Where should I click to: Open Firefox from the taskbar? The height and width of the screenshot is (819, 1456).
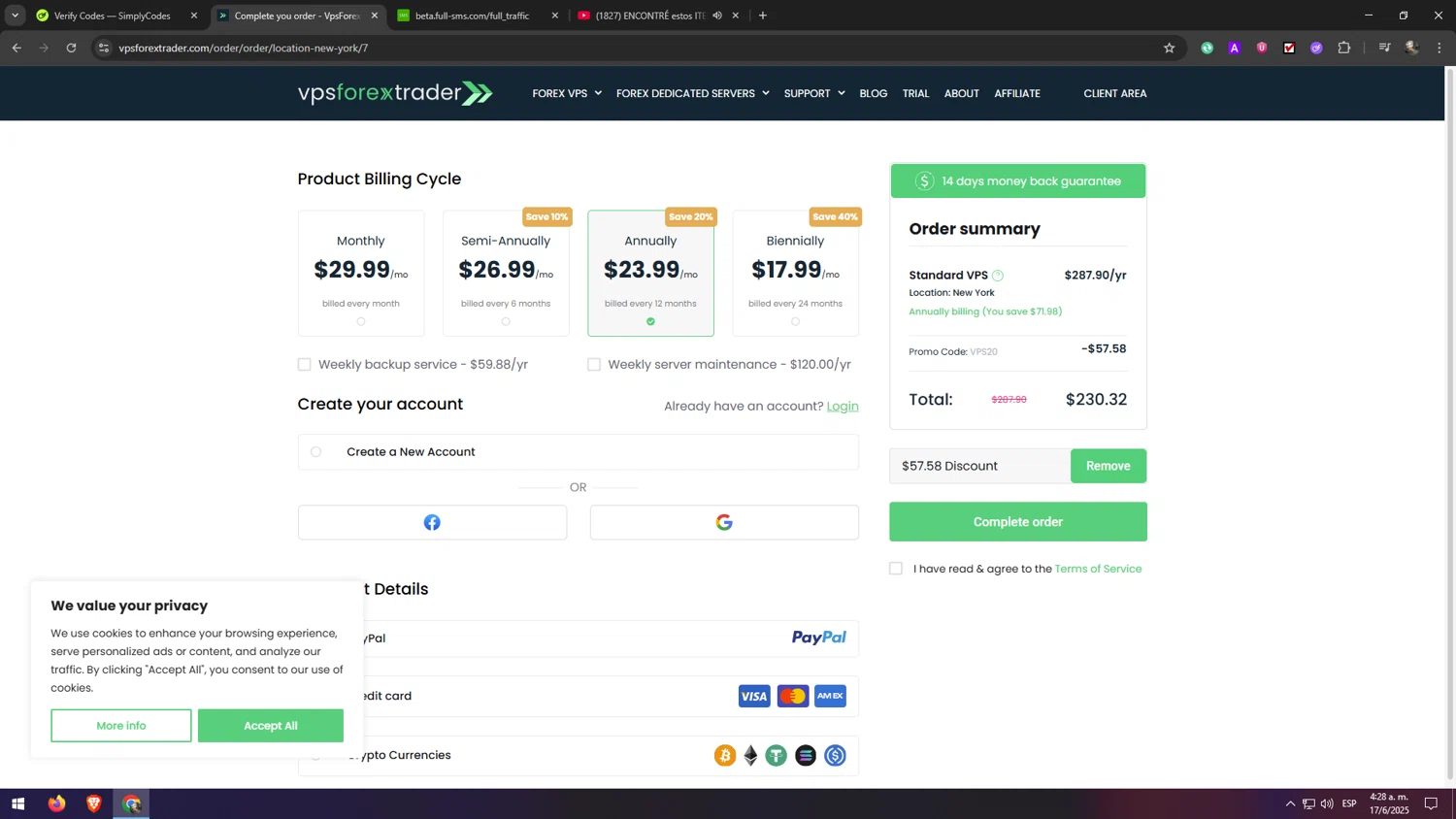coord(56,803)
